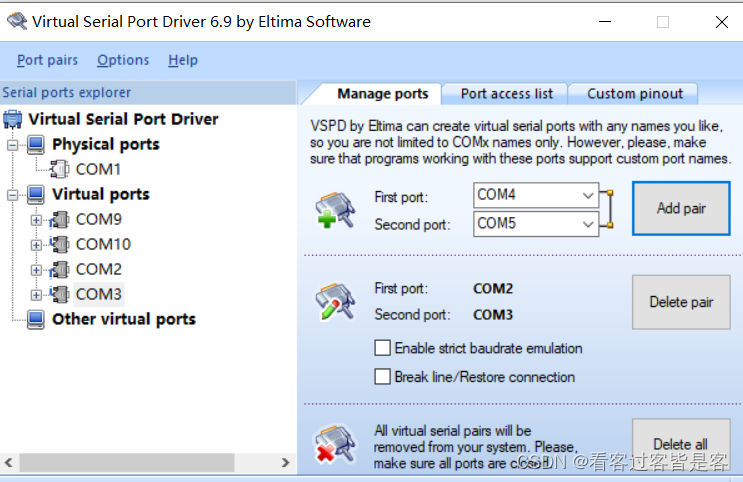Open the Port pairs menu

(x=47, y=60)
